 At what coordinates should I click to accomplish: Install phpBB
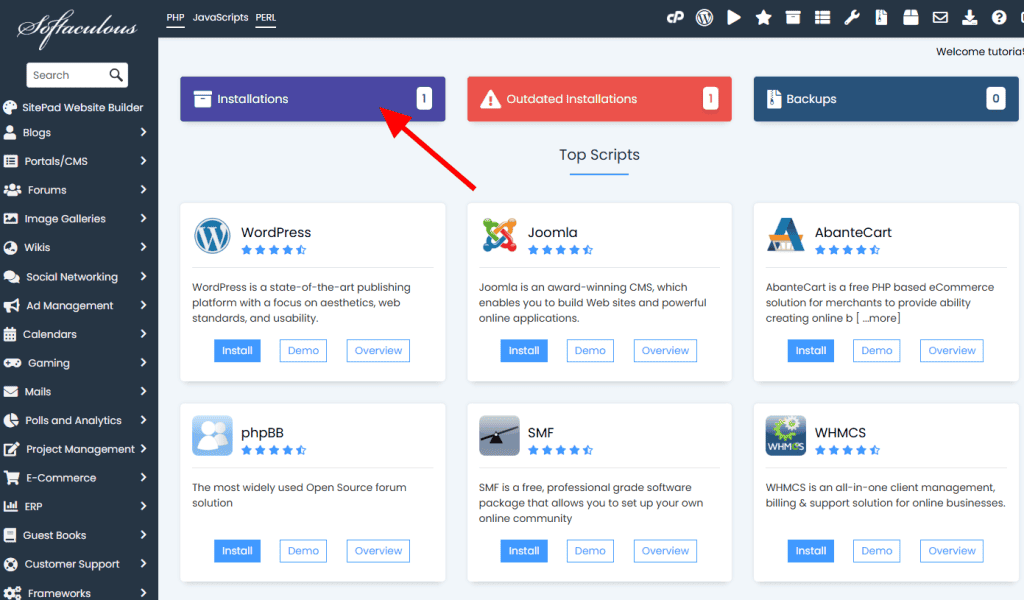tap(237, 551)
